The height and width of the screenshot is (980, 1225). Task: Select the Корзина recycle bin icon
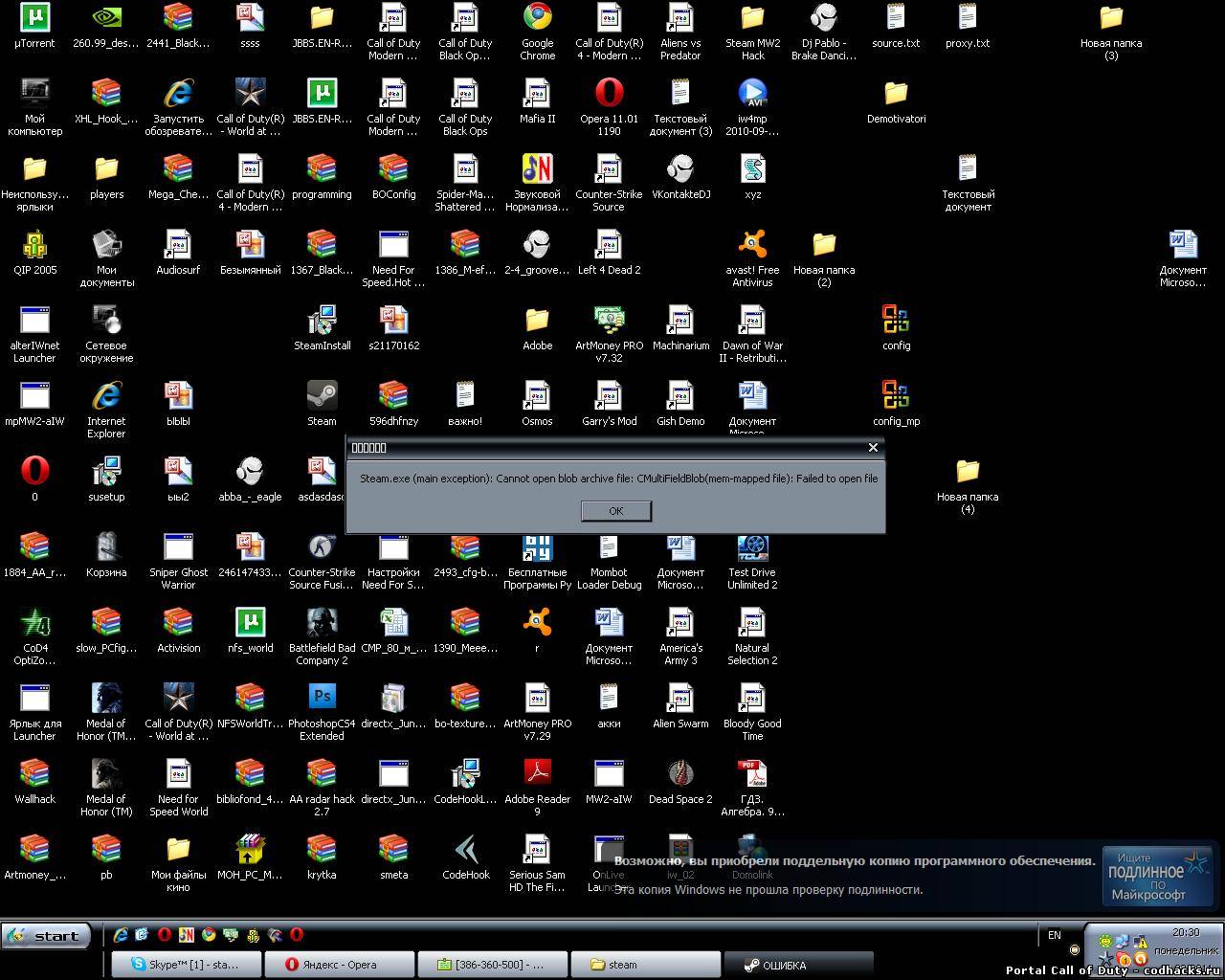106,555
